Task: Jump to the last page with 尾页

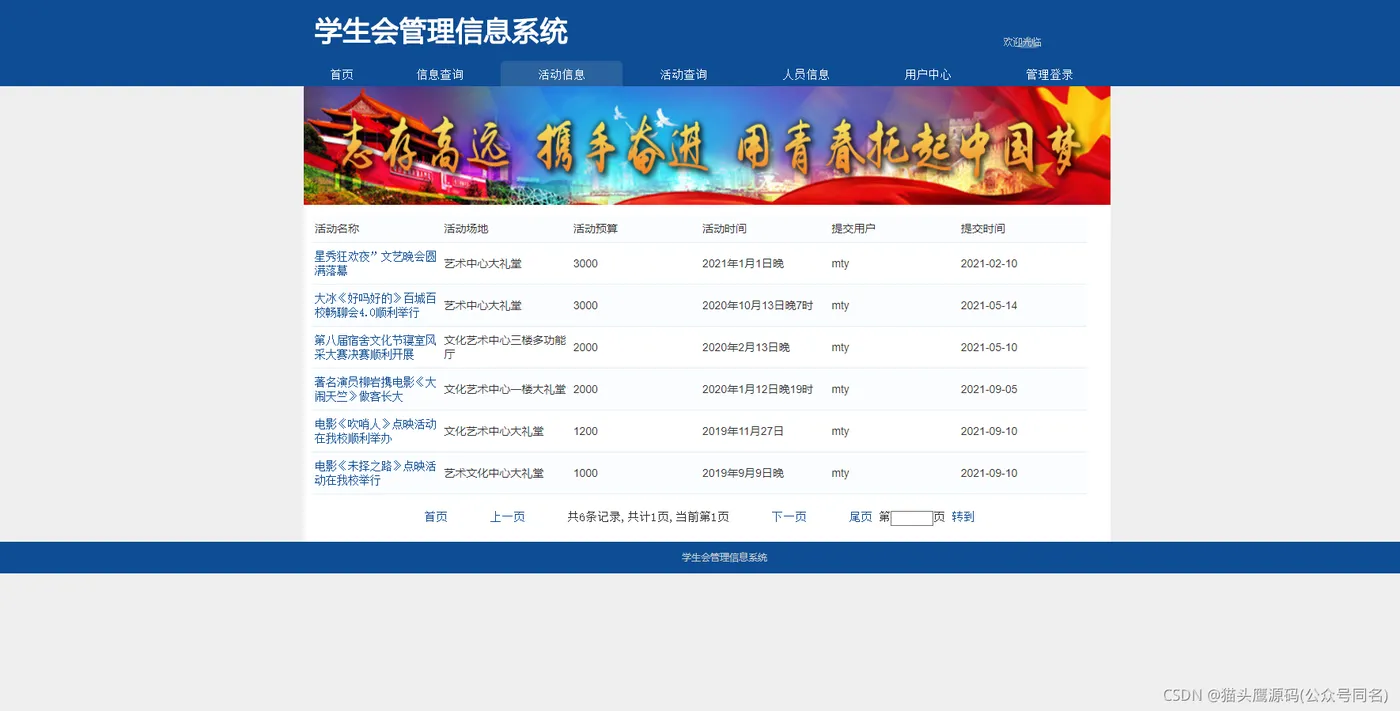Action: click(860, 517)
